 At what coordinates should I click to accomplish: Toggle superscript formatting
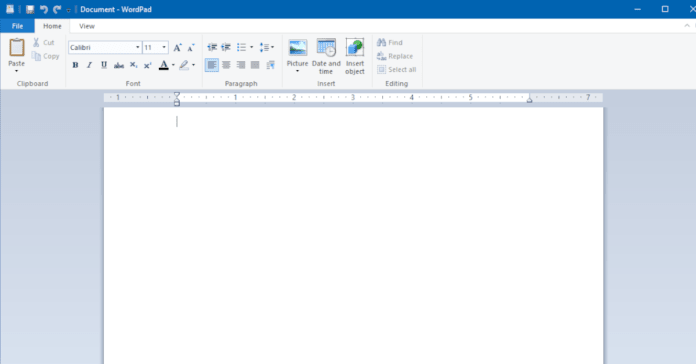pyautogui.click(x=148, y=65)
